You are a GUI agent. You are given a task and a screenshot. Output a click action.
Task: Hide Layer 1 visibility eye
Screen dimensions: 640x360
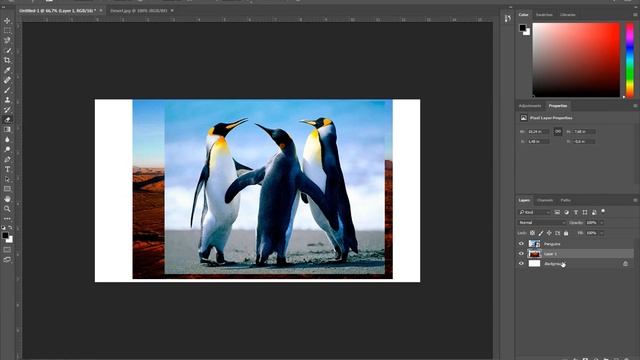click(x=521, y=253)
